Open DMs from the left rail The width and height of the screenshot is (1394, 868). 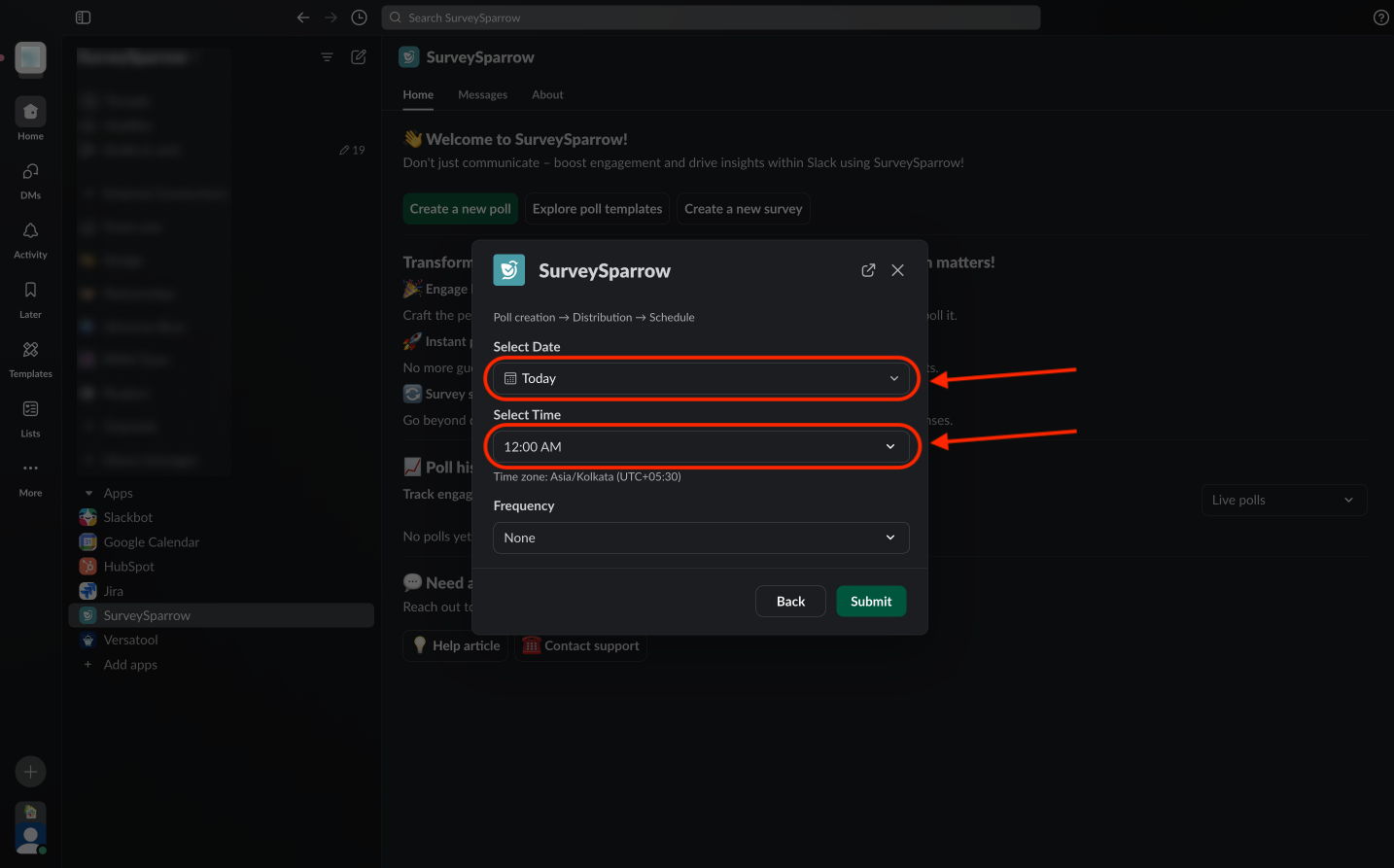coord(30,173)
